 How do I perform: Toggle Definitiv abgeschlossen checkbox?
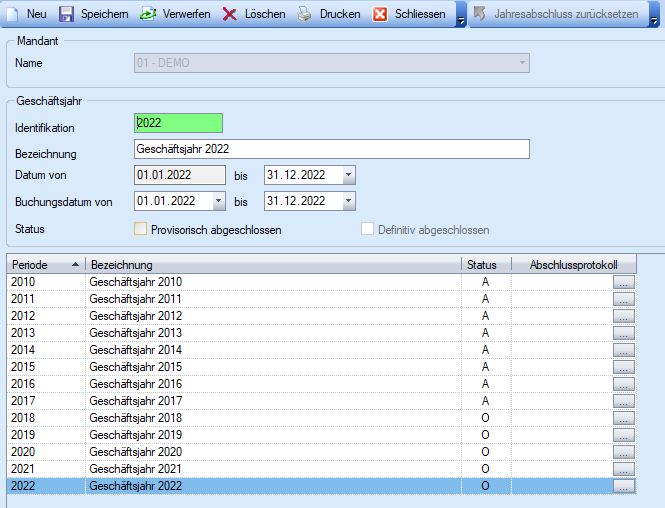368,229
